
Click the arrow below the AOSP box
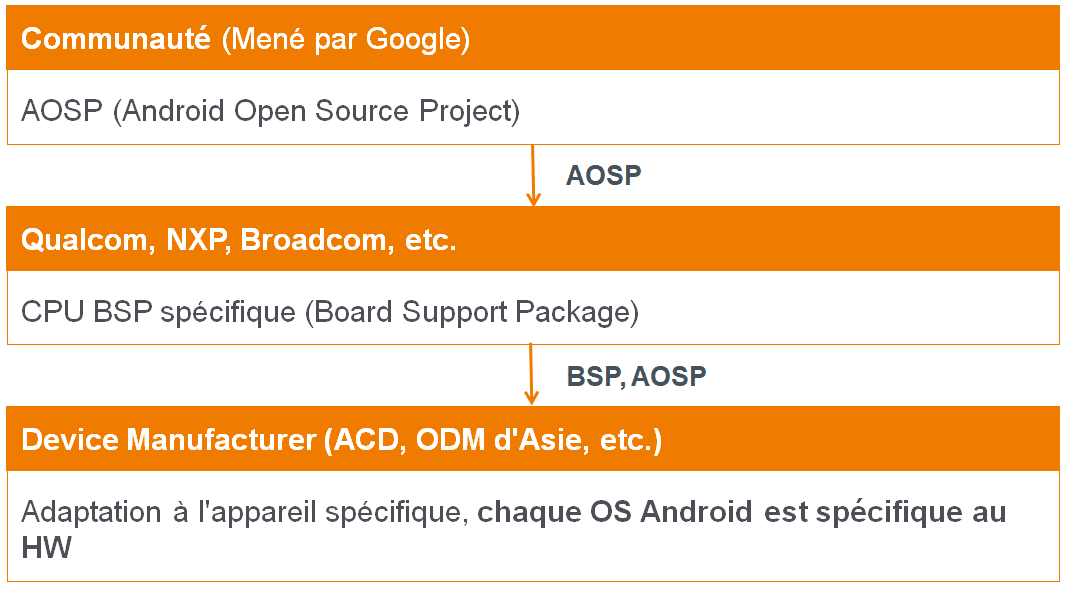point(533,175)
